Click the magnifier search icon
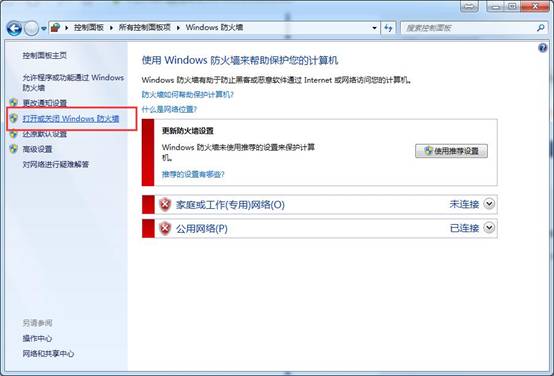This screenshot has height=376, width=554. point(540,28)
